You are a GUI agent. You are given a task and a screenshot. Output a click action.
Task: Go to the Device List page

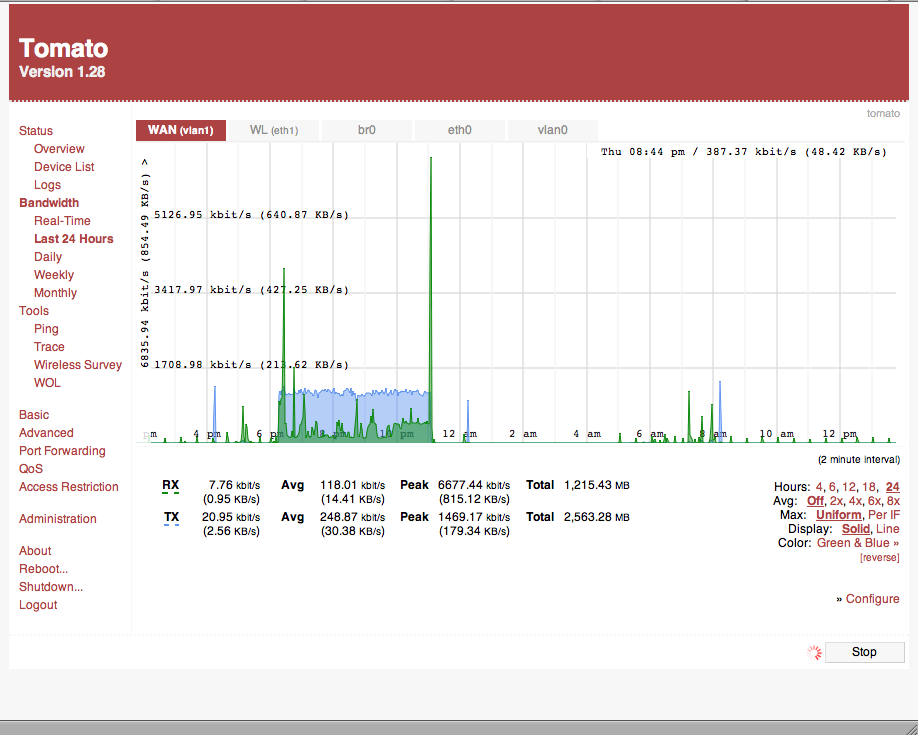(64, 167)
